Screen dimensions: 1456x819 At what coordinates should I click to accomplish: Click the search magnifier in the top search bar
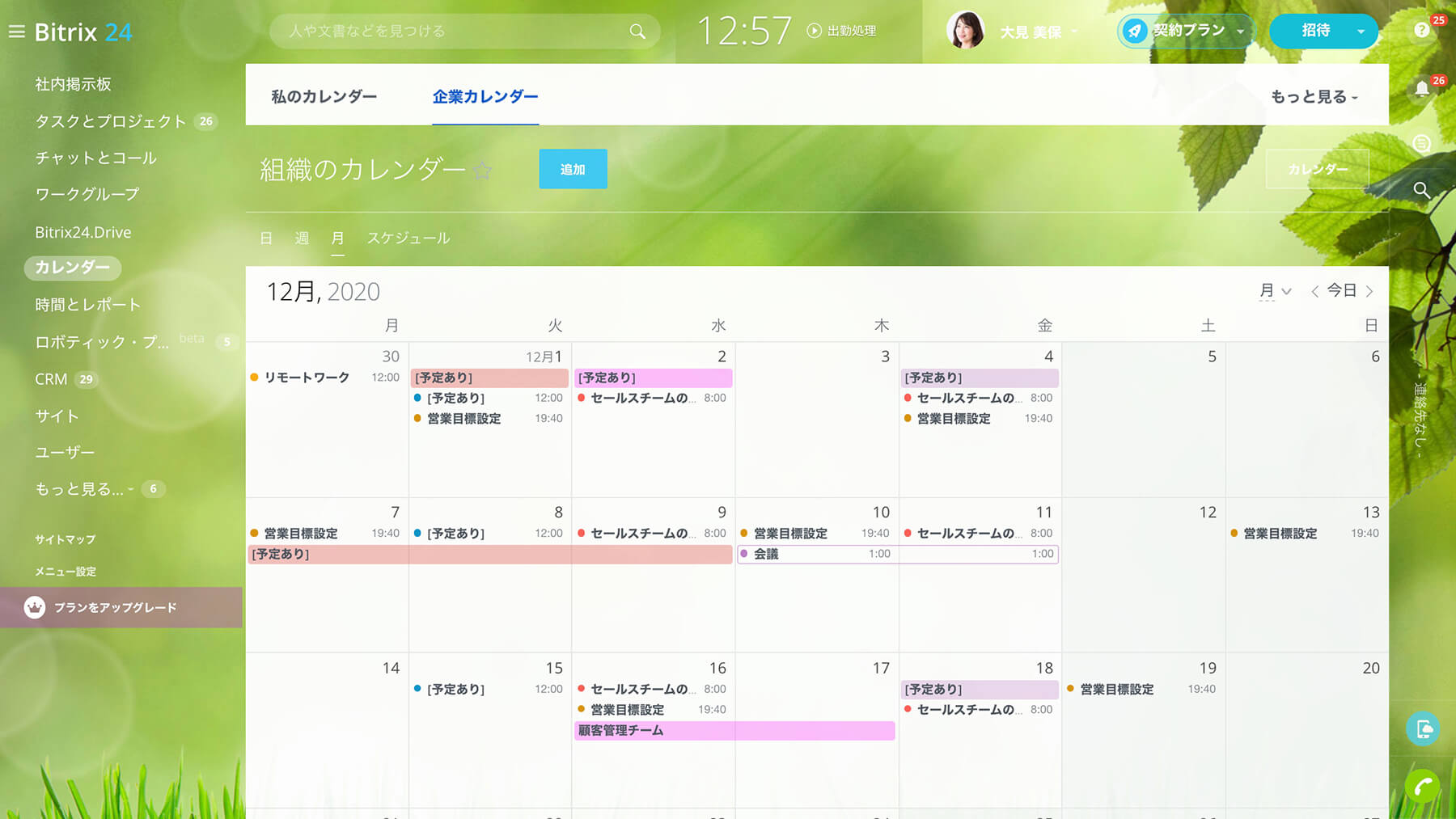click(637, 32)
